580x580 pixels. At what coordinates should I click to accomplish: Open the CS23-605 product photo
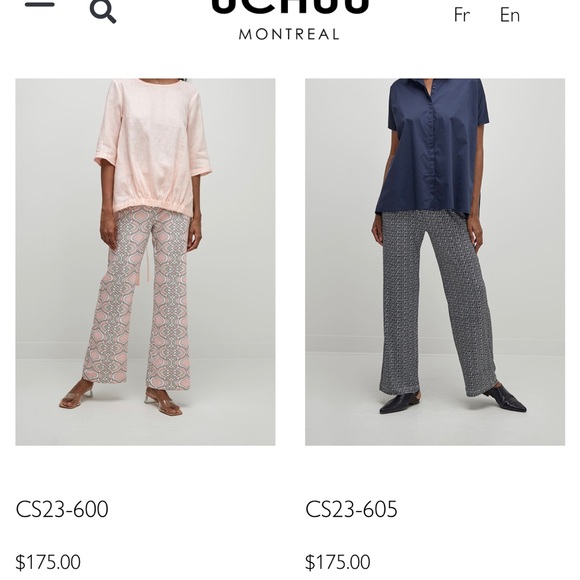pos(435,262)
